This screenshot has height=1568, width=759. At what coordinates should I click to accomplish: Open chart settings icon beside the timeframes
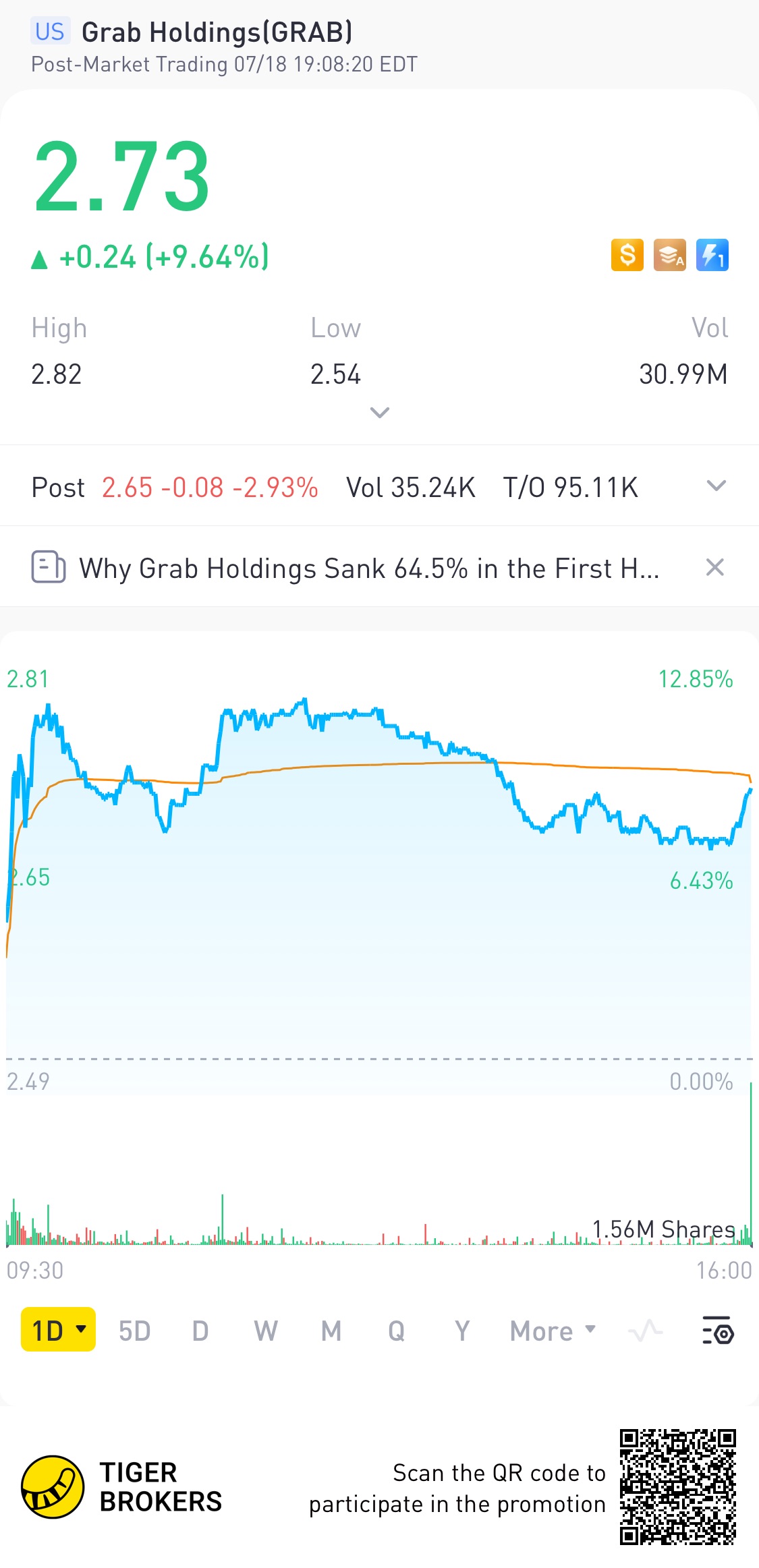(718, 1331)
